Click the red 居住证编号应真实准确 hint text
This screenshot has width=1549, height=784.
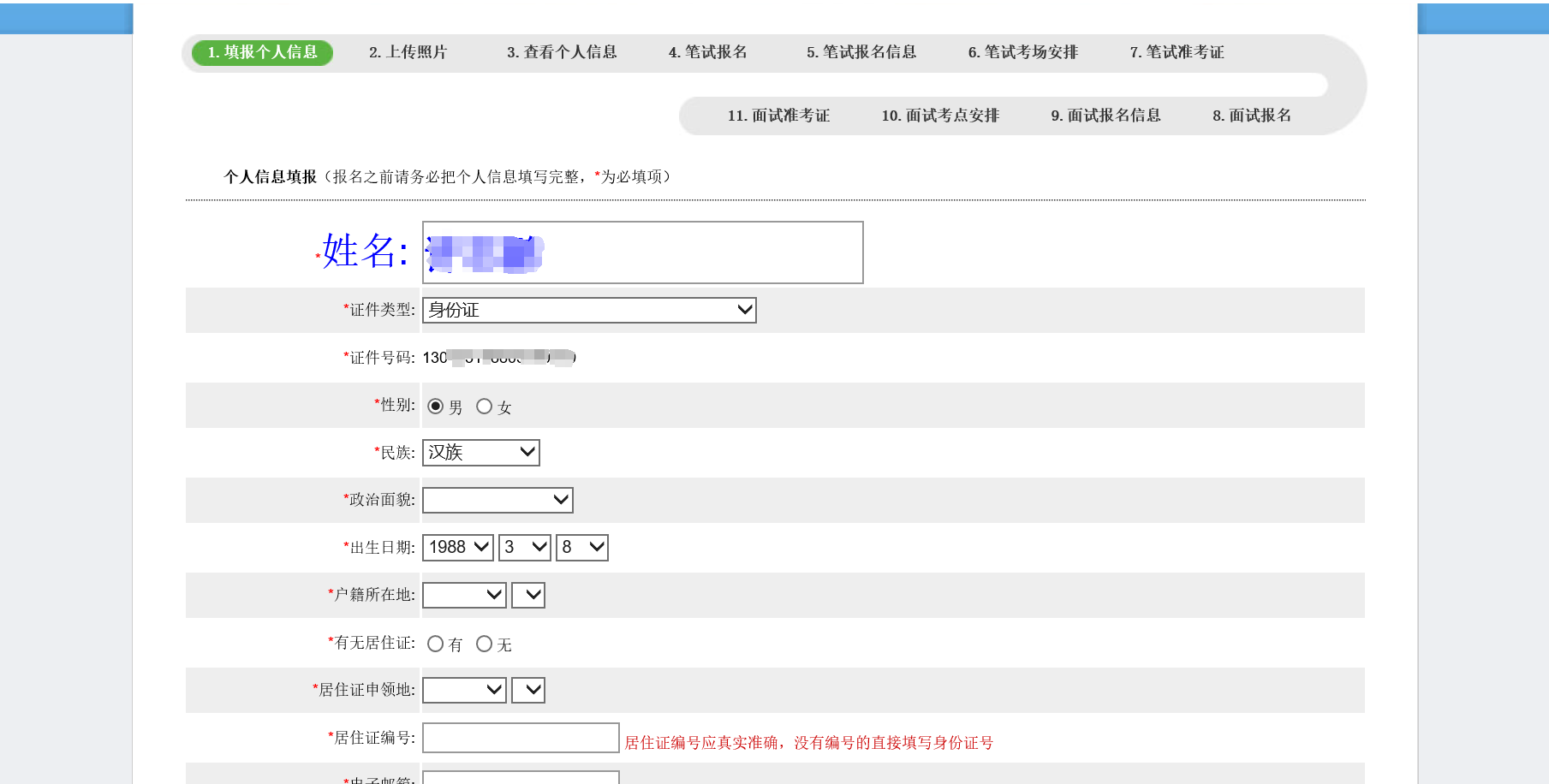(x=808, y=742)
